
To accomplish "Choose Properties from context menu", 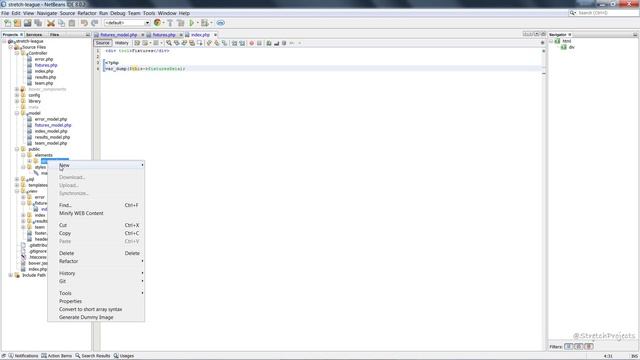I will (96, 301).
